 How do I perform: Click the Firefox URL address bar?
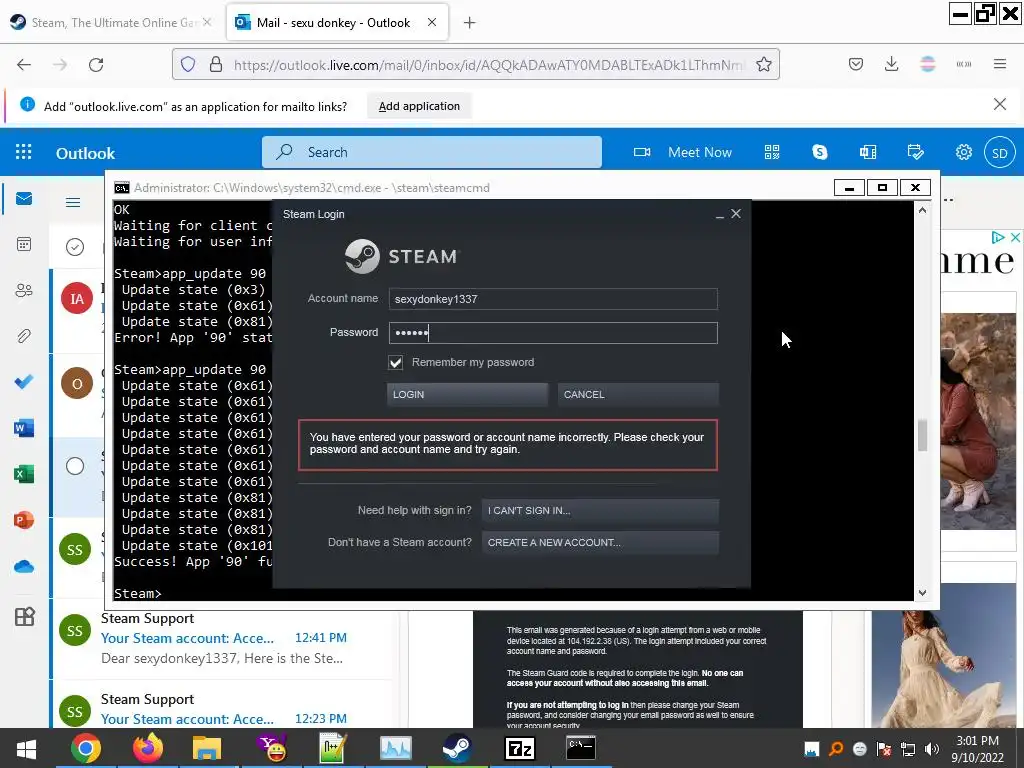pyautogui.click(x=487, y=65)
